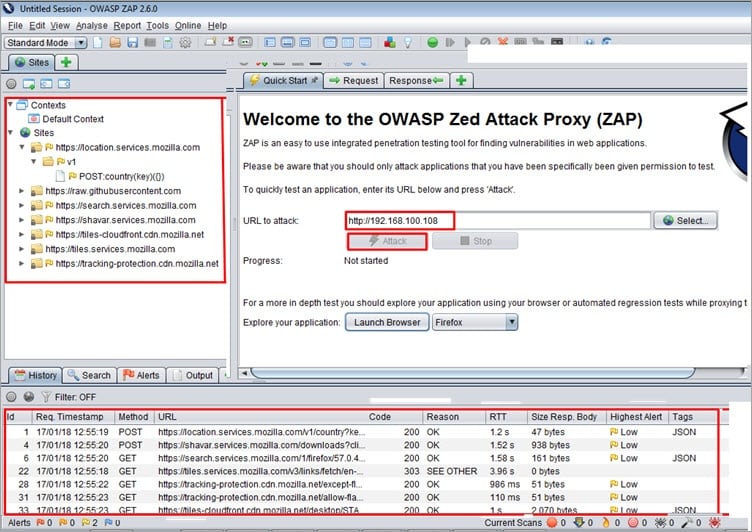Select the POST:country(key)({}) tree item
The image size is (752, 532).
pos(121,176)
